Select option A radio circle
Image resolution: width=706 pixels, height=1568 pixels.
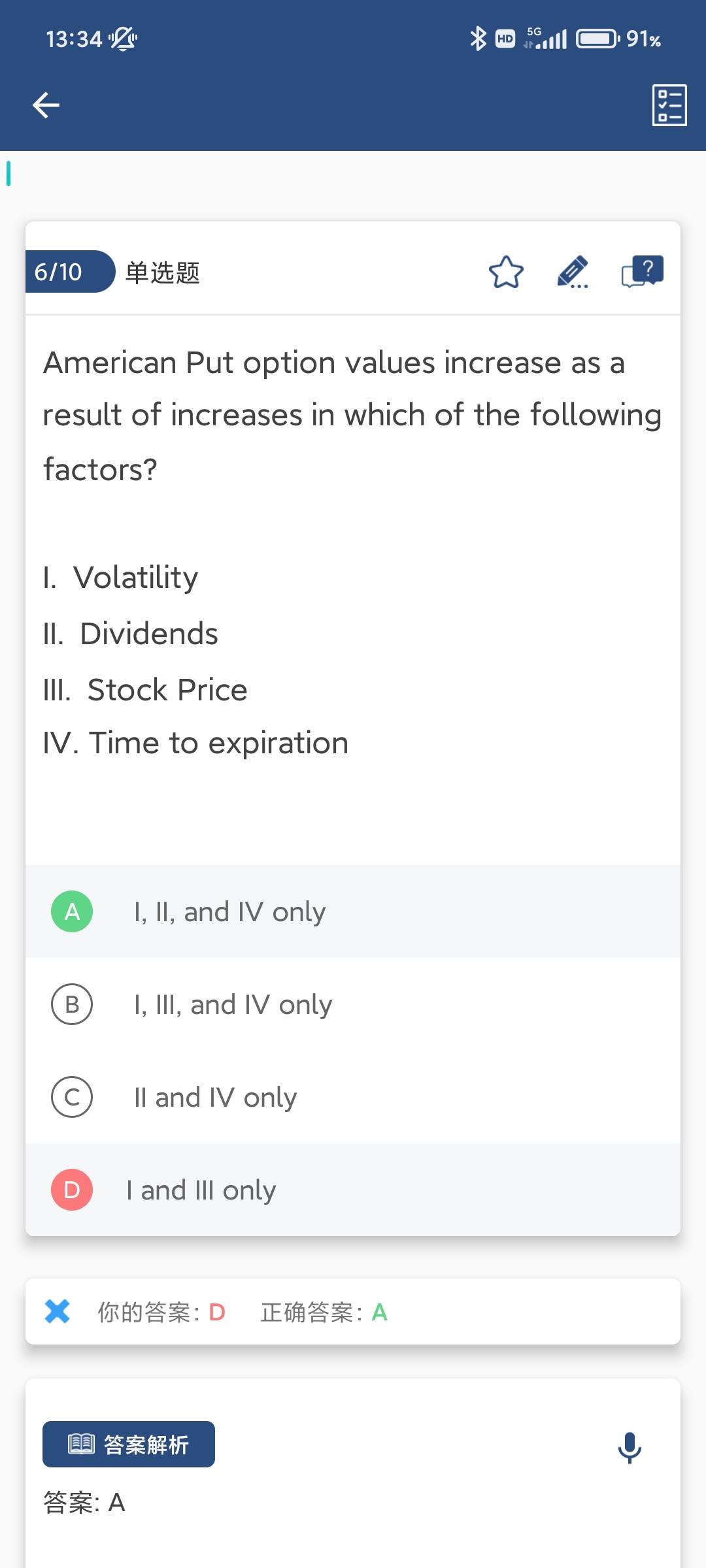(x=72, y=911)
